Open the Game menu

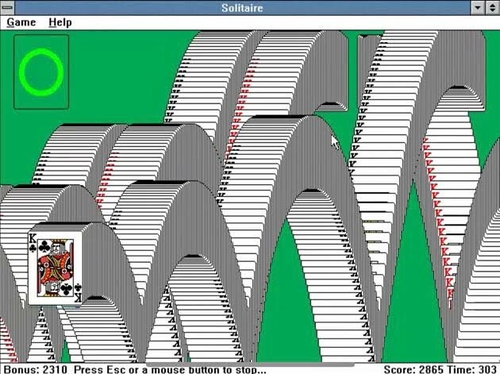coord(21,22)
